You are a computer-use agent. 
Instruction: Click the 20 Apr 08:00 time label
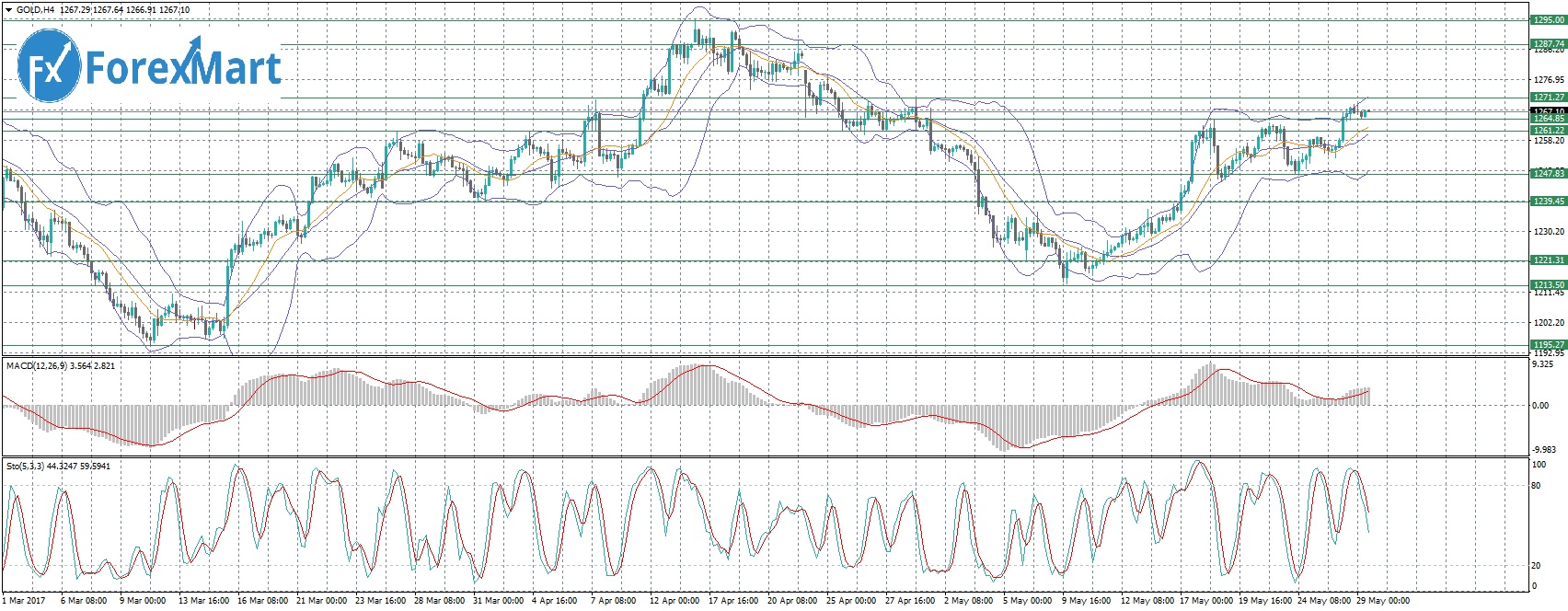click(792, 601)
